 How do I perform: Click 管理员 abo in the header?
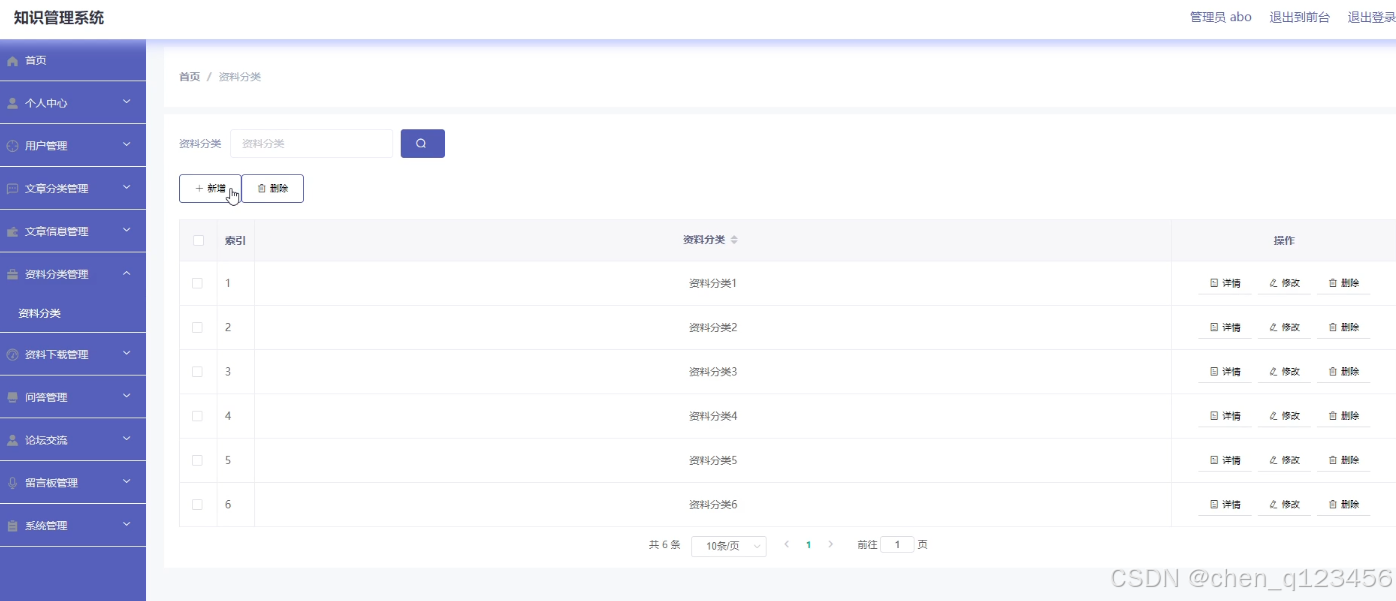(1220, 17)
